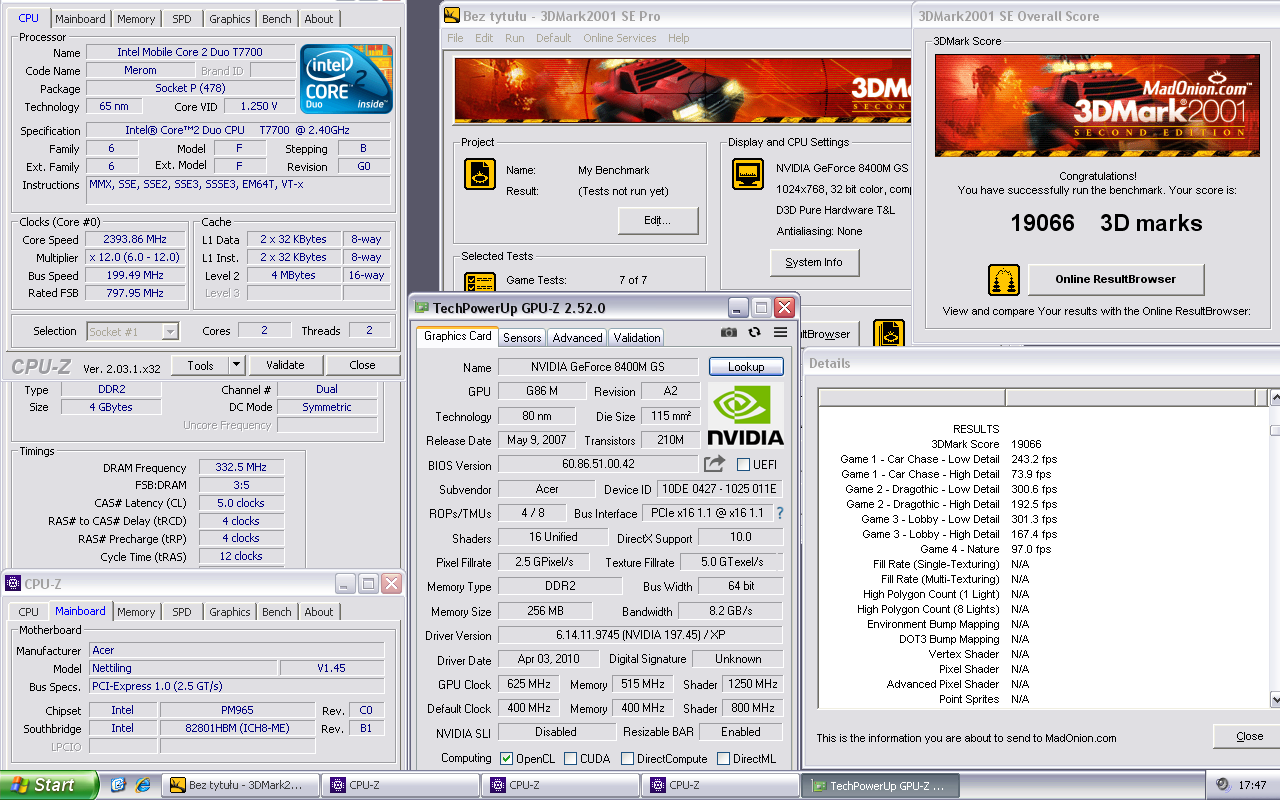Click the NVIDIA logo in GPU-Z
1280x800 pixels.
tap(746, 414)
